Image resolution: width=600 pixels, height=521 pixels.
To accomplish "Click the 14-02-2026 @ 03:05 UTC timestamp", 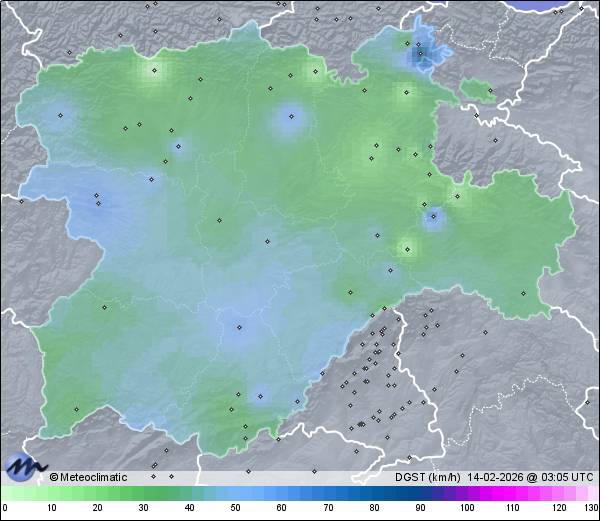I will pos(533,477).
